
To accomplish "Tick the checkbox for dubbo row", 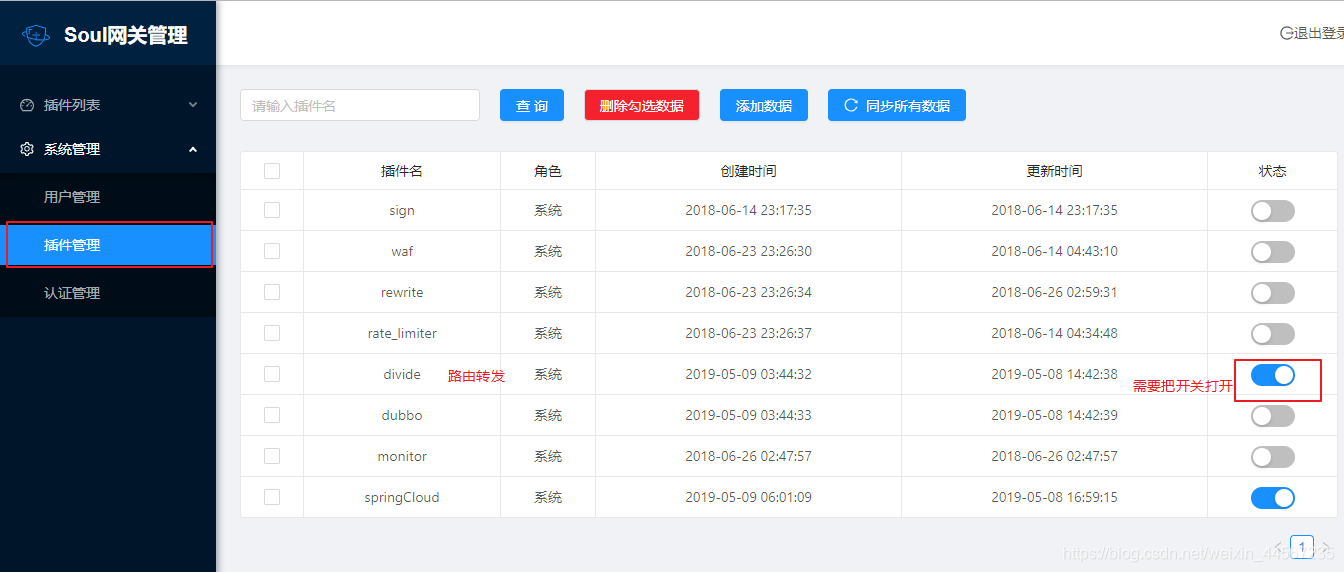I will click(x=272, y=415).
